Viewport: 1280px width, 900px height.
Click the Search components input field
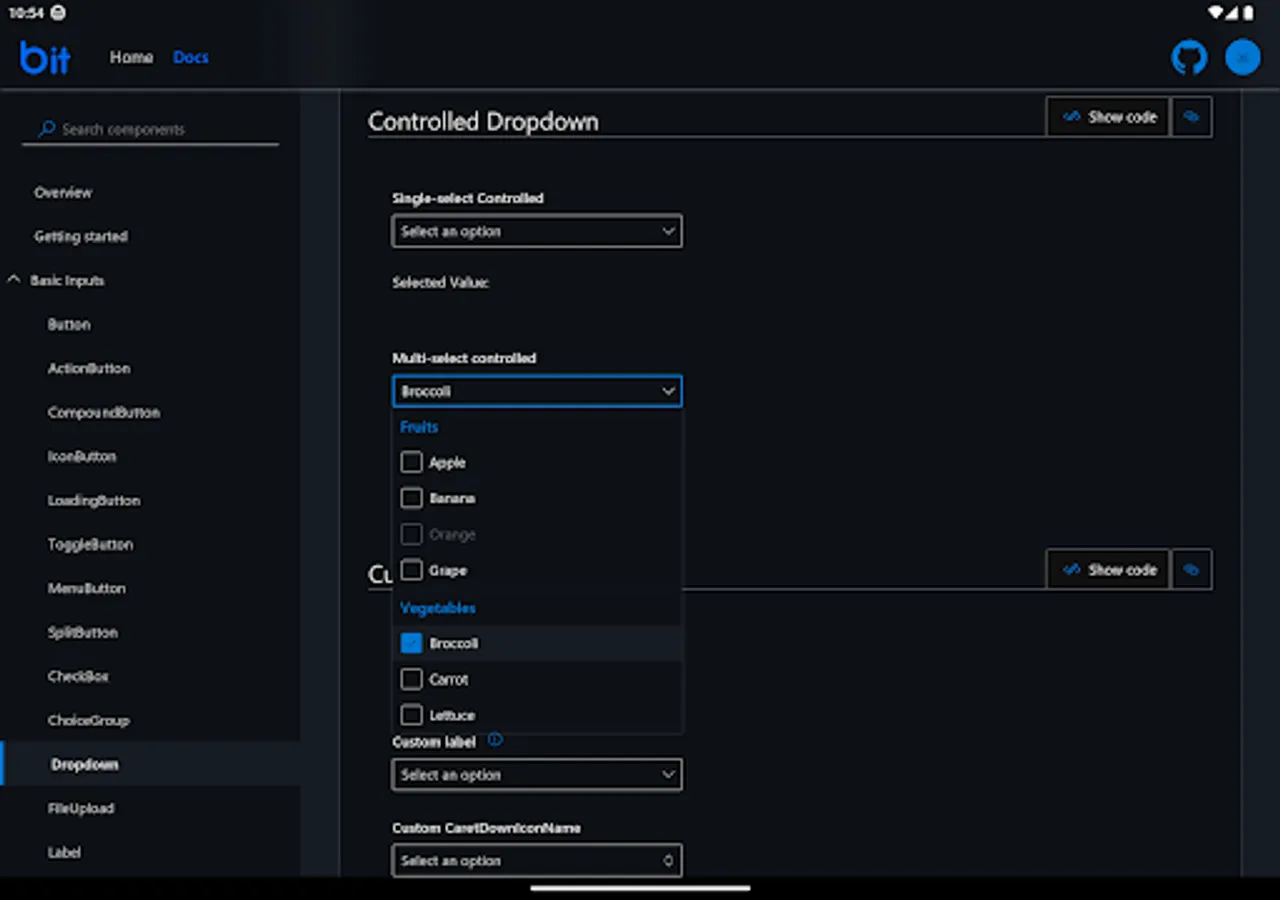click(x=150, y=129)
